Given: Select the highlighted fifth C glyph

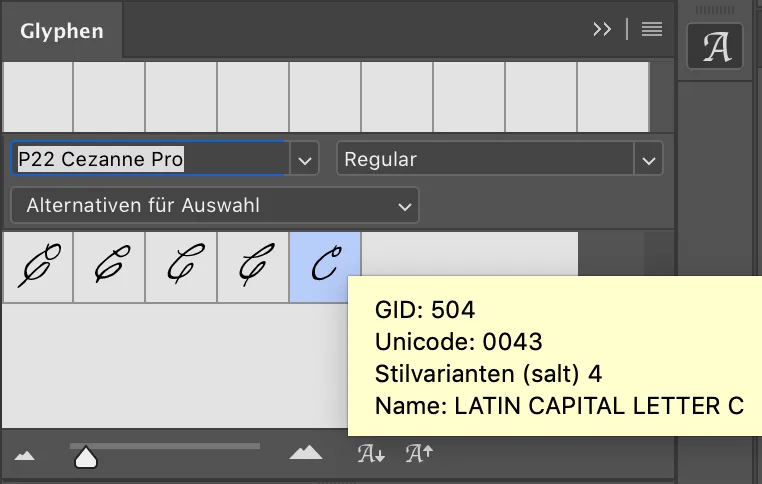Looking at the screenshot, I should point(325,265).
